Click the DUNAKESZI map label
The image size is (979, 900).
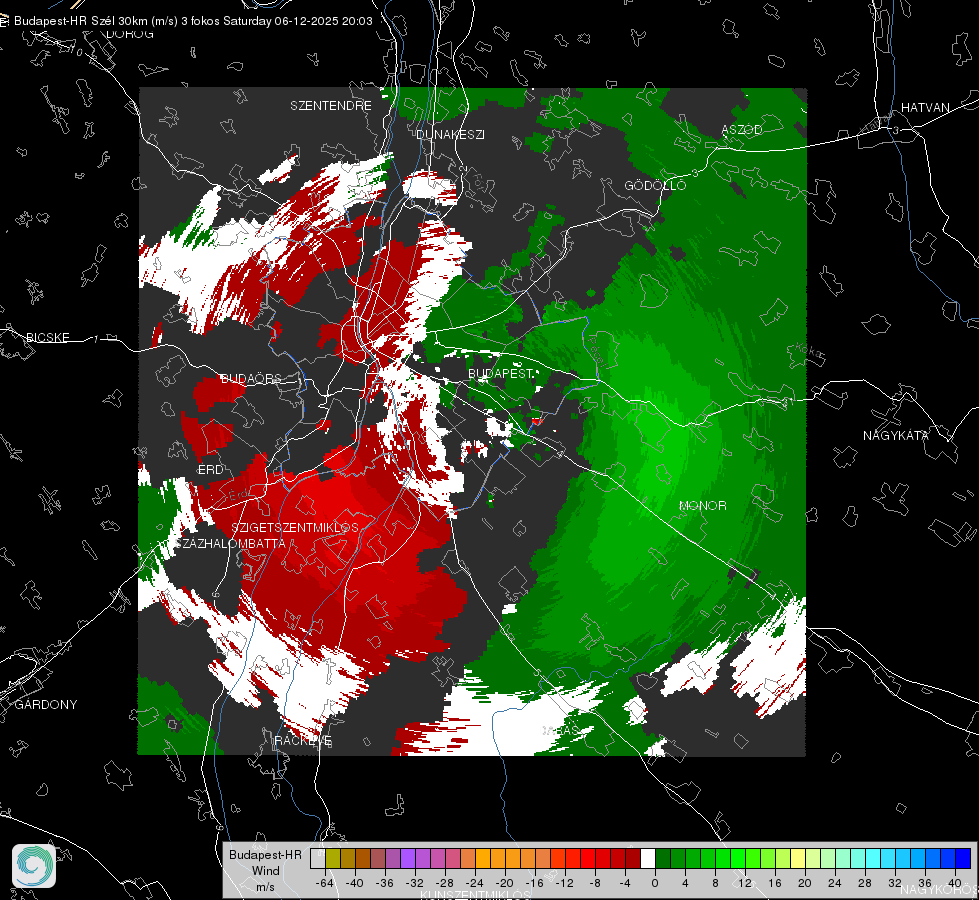(x=450, y=134)
